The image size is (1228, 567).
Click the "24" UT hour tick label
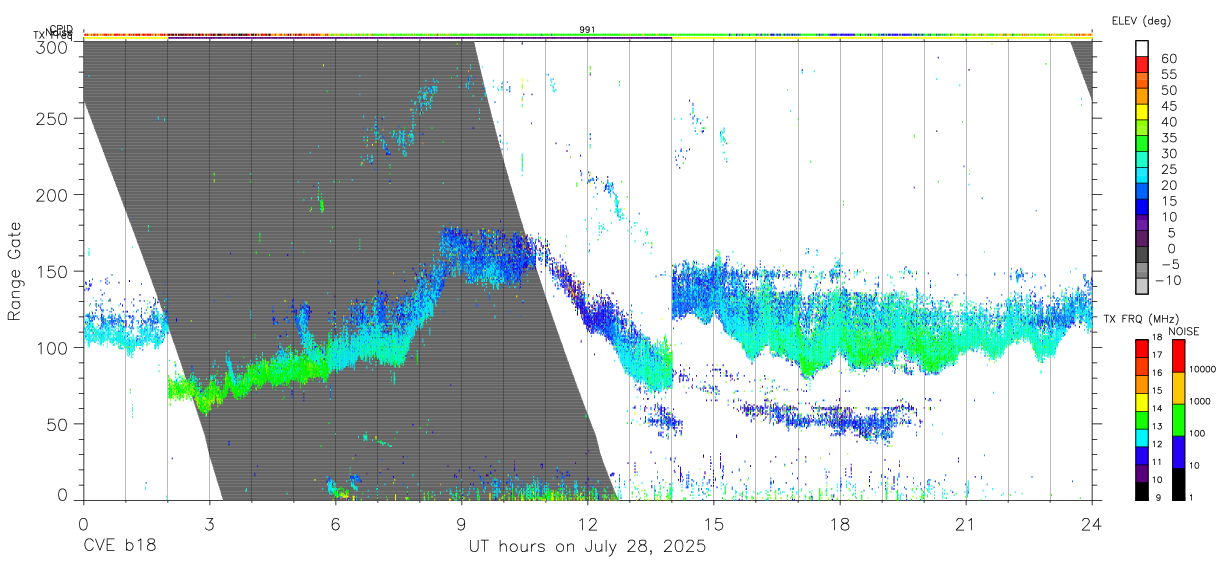click(x=1092, y=525)
